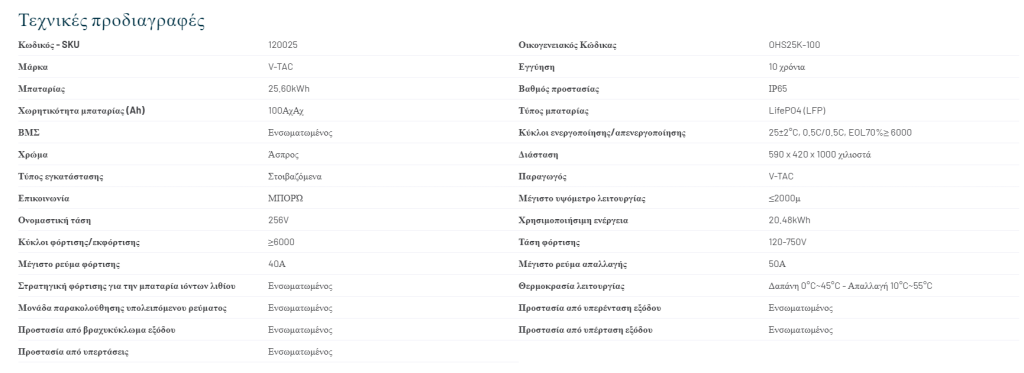This screenshot has height=373, width=1024.
Task: Click the Θερμοκρασία λειτουργίας label
Action: pos(571,286)
